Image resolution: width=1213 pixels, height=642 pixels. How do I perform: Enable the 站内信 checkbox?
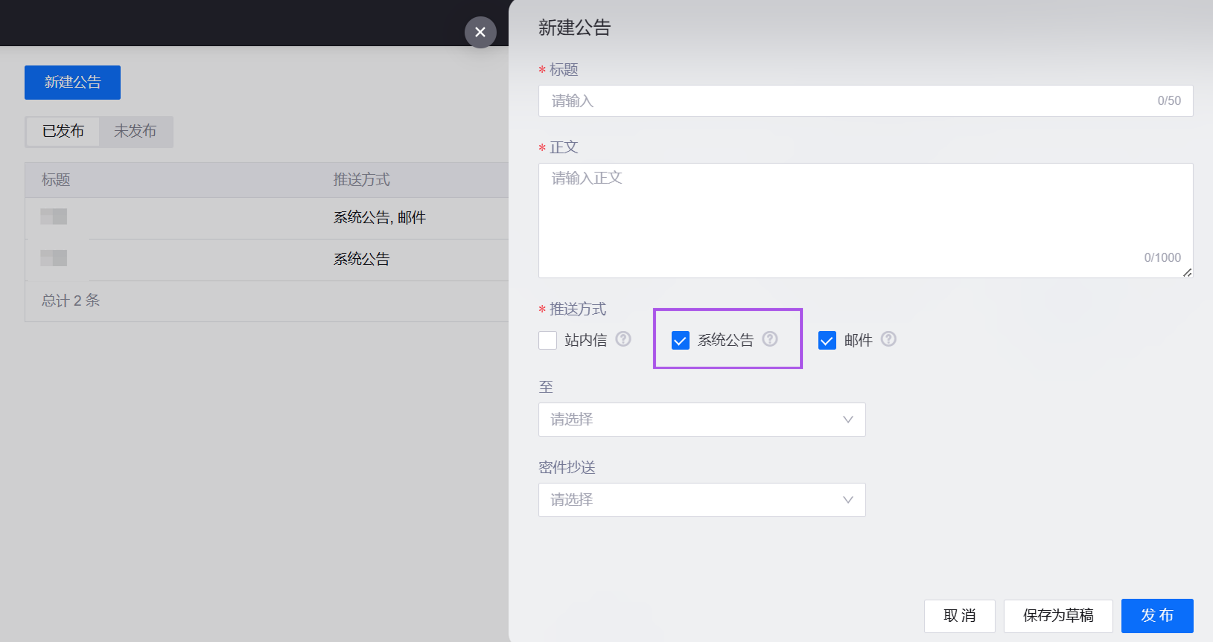coord(547,340)
